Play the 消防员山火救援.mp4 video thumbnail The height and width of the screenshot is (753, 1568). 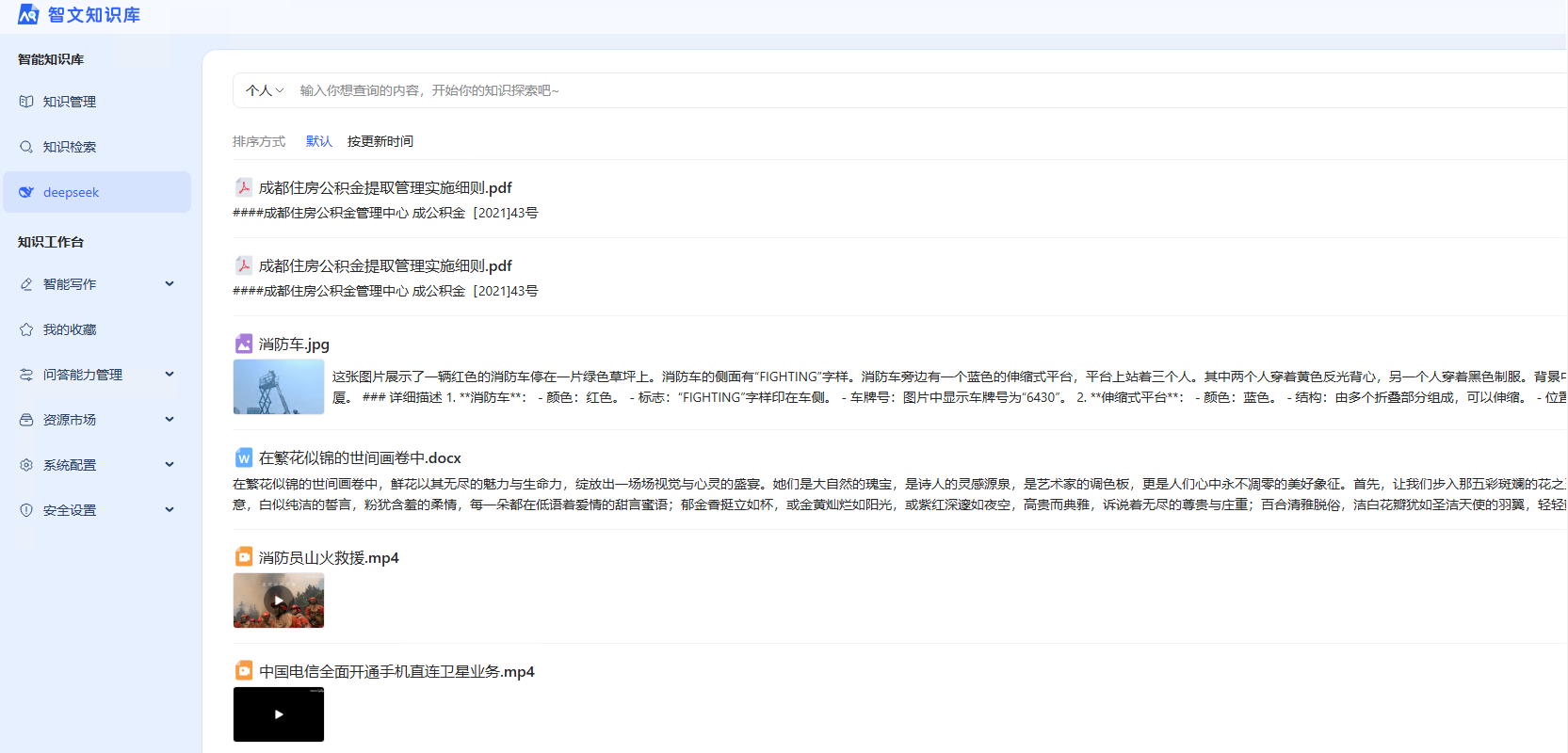[x=279, y=601]
